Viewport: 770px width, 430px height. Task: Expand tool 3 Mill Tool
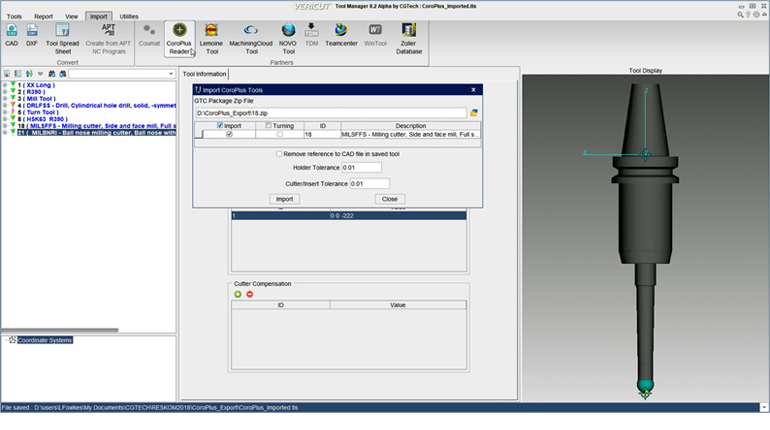(5, 99)
